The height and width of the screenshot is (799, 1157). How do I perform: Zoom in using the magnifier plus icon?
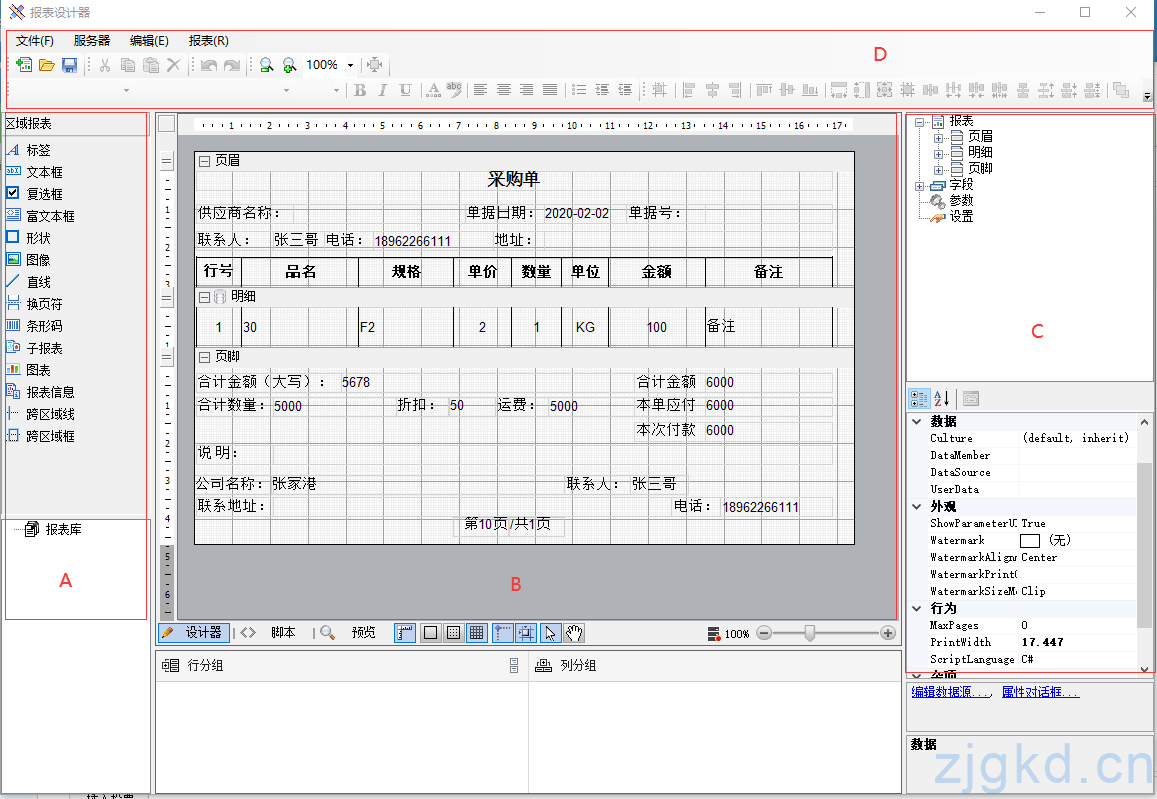point(289,65)
